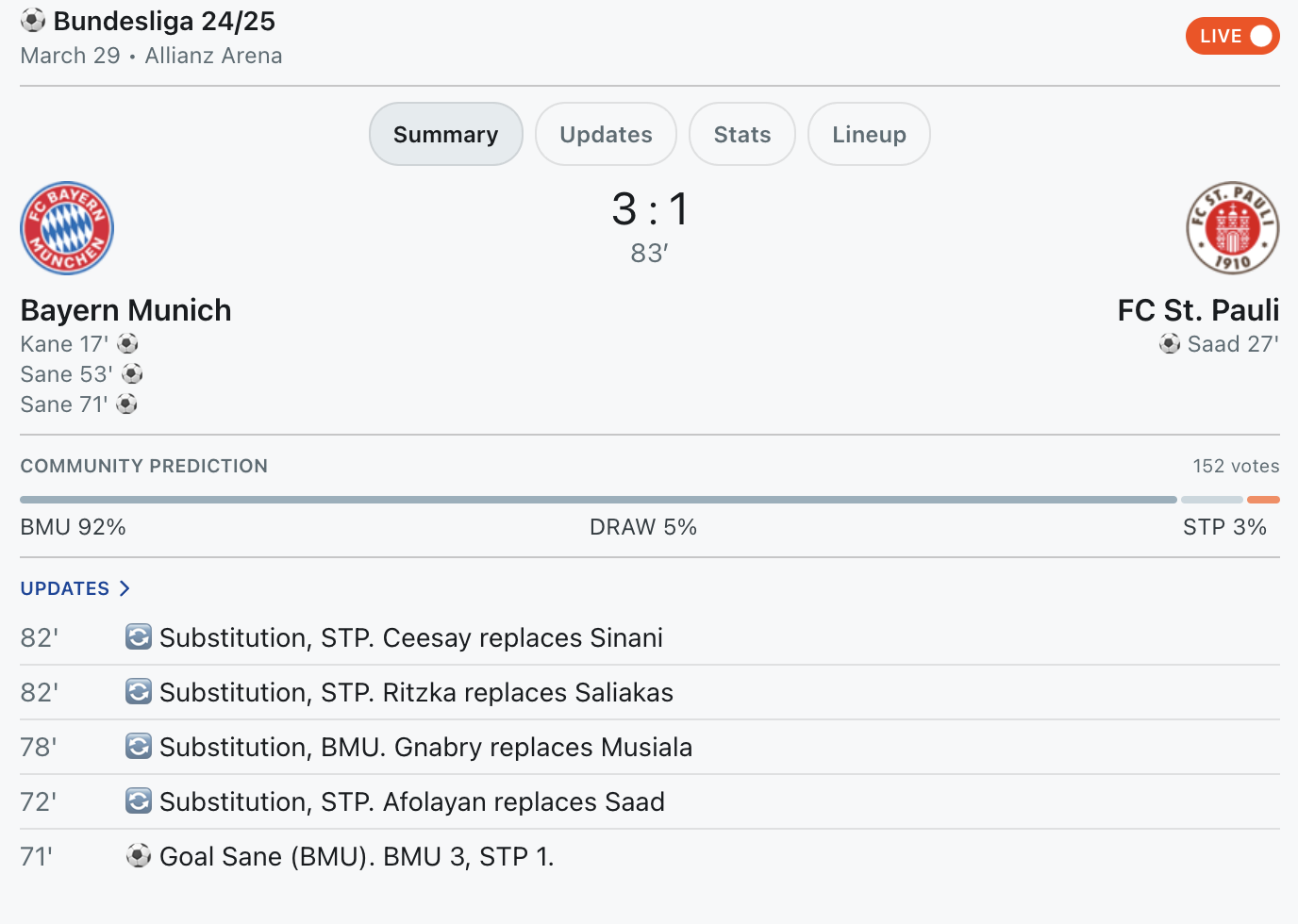
Task: Open the UPDATES link
Action: 65,588
